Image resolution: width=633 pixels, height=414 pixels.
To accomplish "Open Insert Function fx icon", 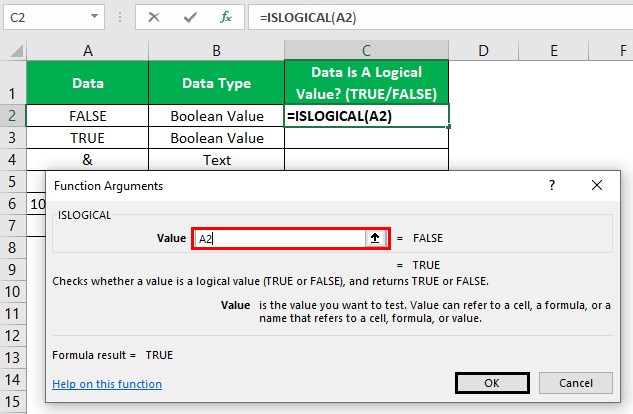I will (x=226, y=17).
